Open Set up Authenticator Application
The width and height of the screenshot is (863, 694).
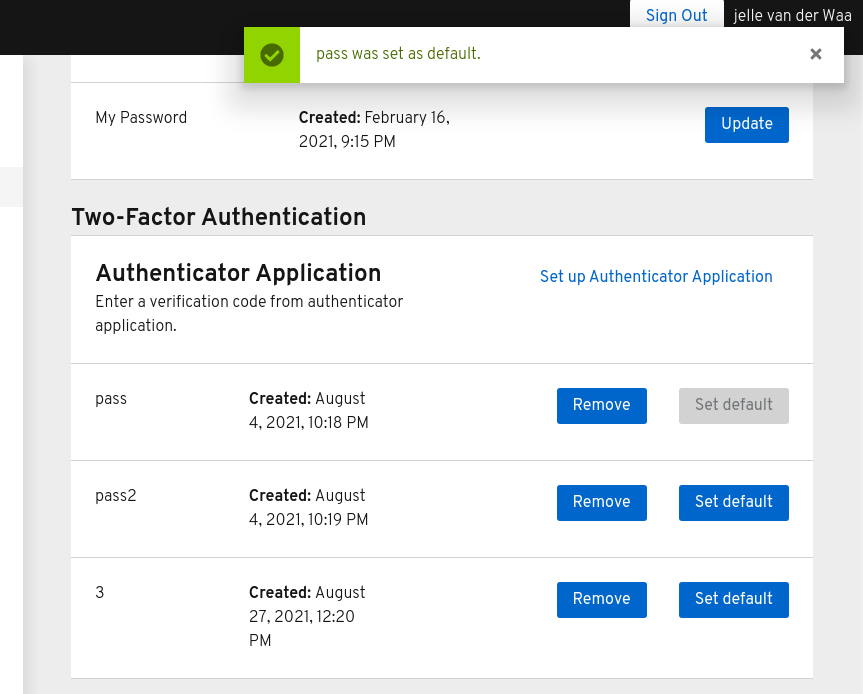[656, 277]
